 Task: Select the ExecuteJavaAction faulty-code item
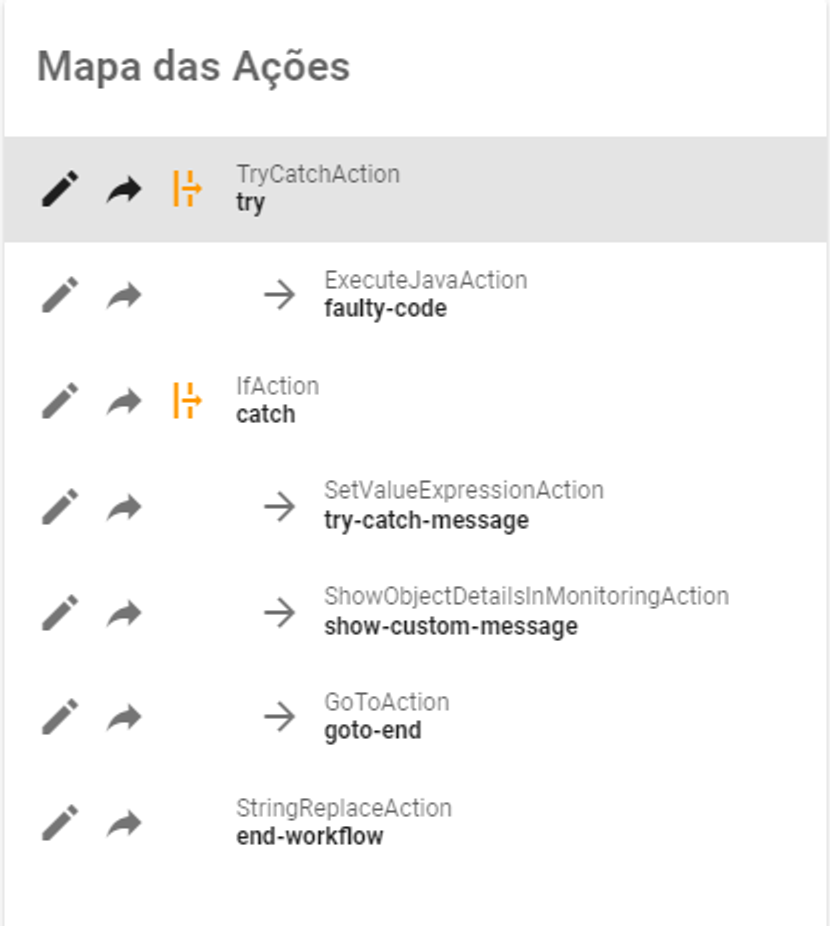click(425, 295)
